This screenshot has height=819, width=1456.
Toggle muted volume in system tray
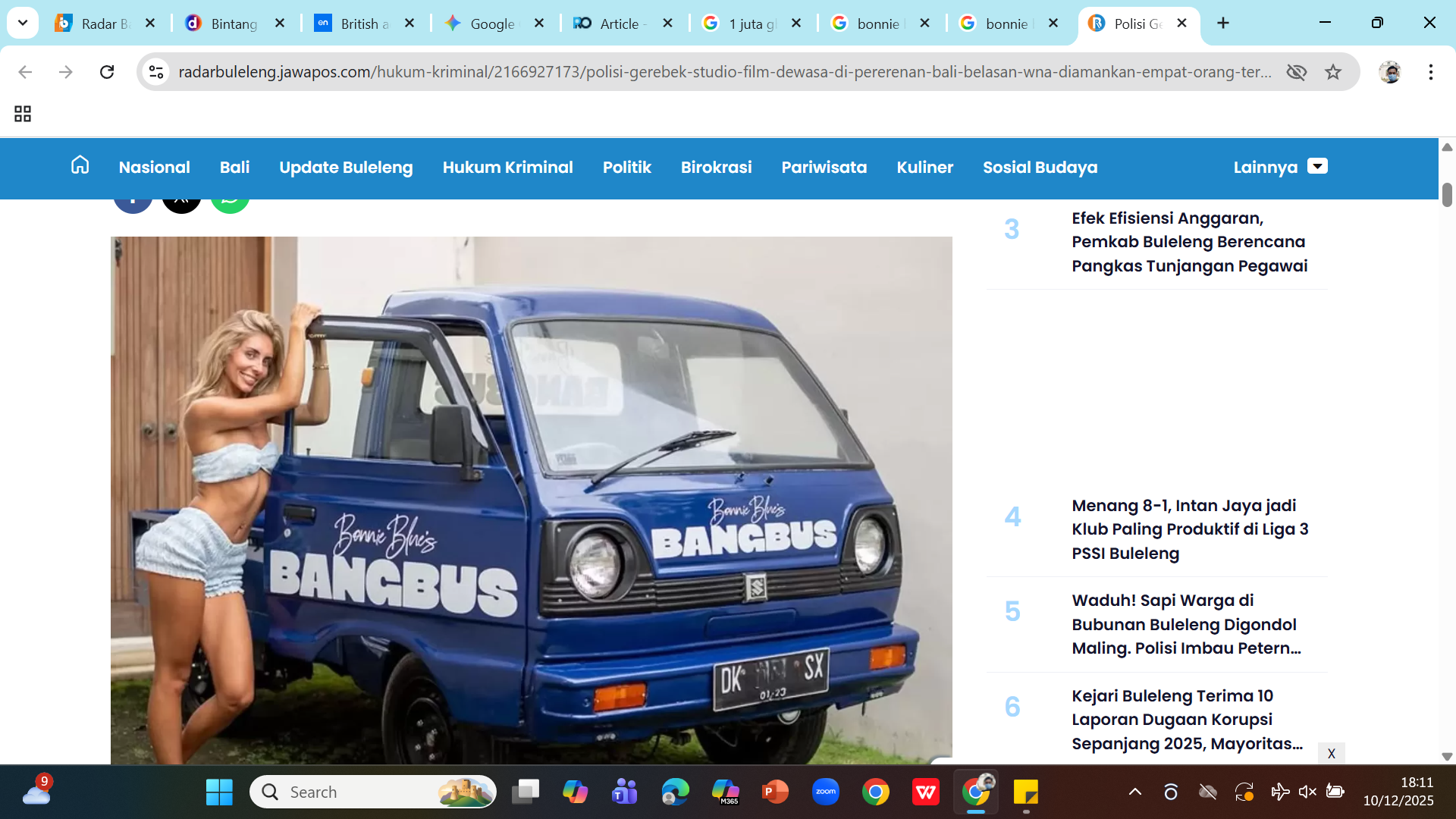(1307, 792)
